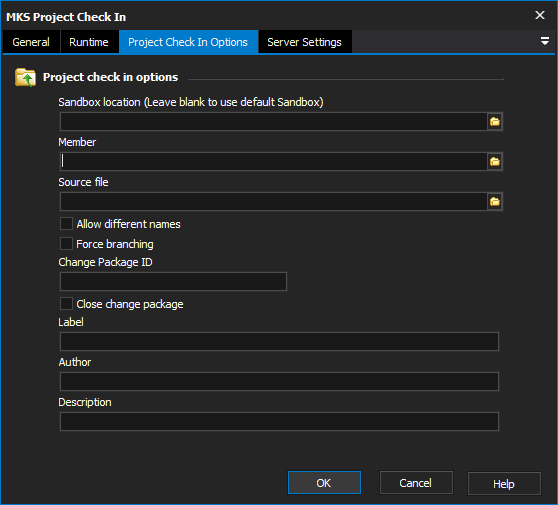Click the project check in folder icon
558x505 pixels.
point(25,77)
